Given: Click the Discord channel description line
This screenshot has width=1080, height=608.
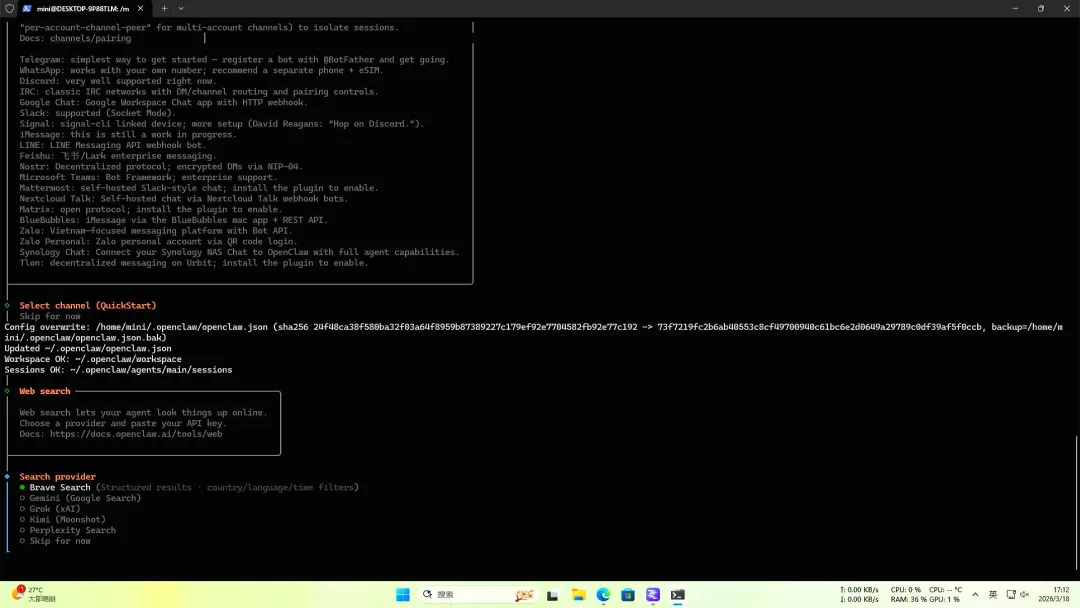Looking at the screenshot, I should tap(118, 81).
